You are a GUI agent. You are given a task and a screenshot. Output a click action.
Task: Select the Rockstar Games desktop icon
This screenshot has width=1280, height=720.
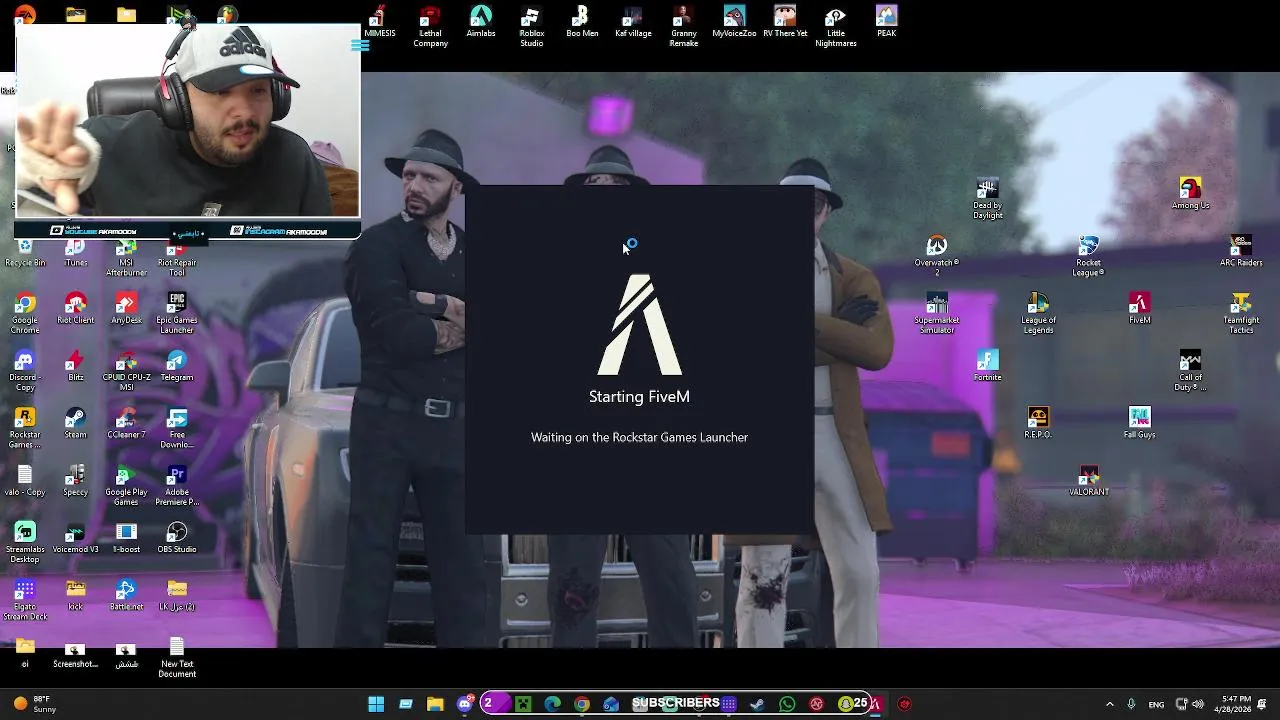pos(25,428)
